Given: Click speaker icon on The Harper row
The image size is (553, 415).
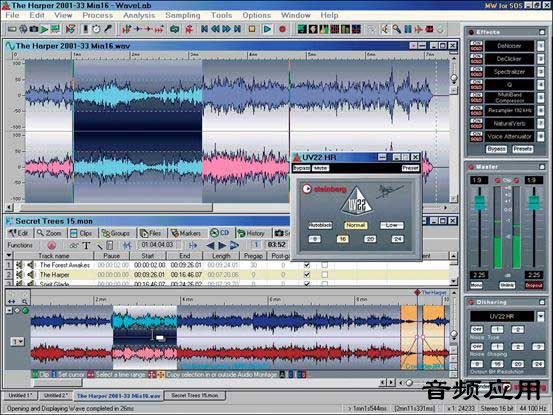Looking at the screenshot, I should pyautogui.click(x=31, y=274).
